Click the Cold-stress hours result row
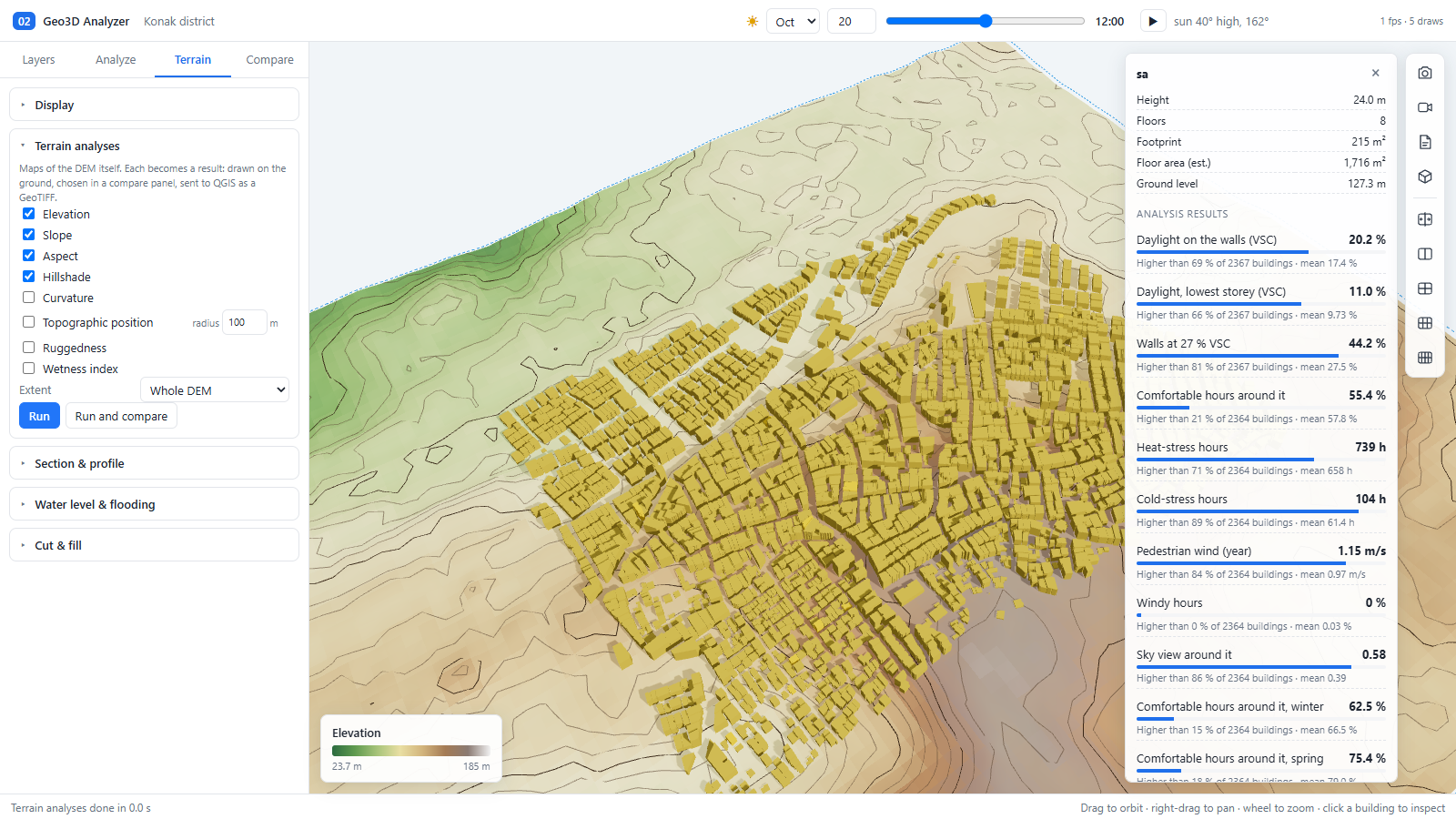 (x=1261, y=510)
